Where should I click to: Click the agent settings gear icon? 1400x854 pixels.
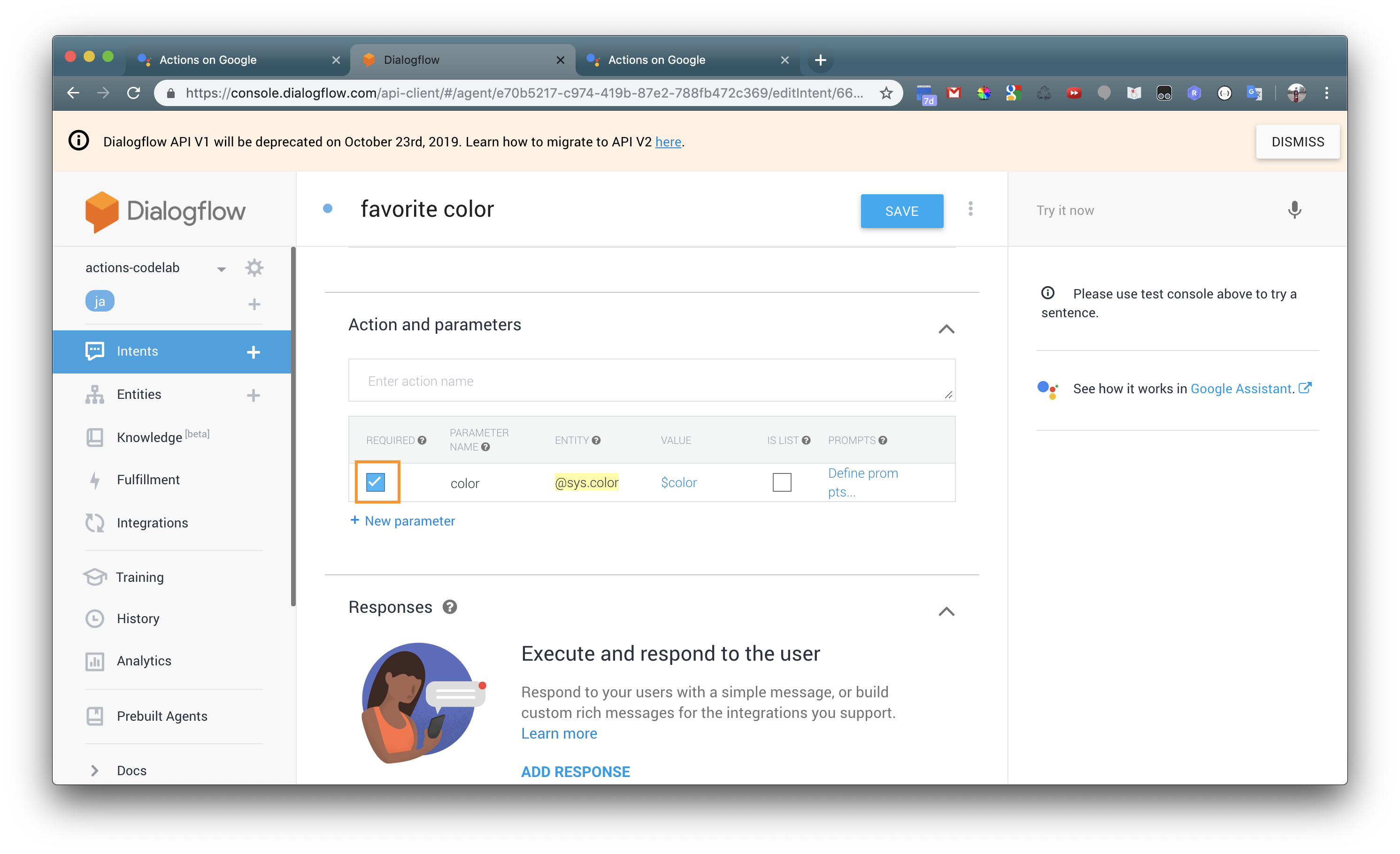pos(254,267)
